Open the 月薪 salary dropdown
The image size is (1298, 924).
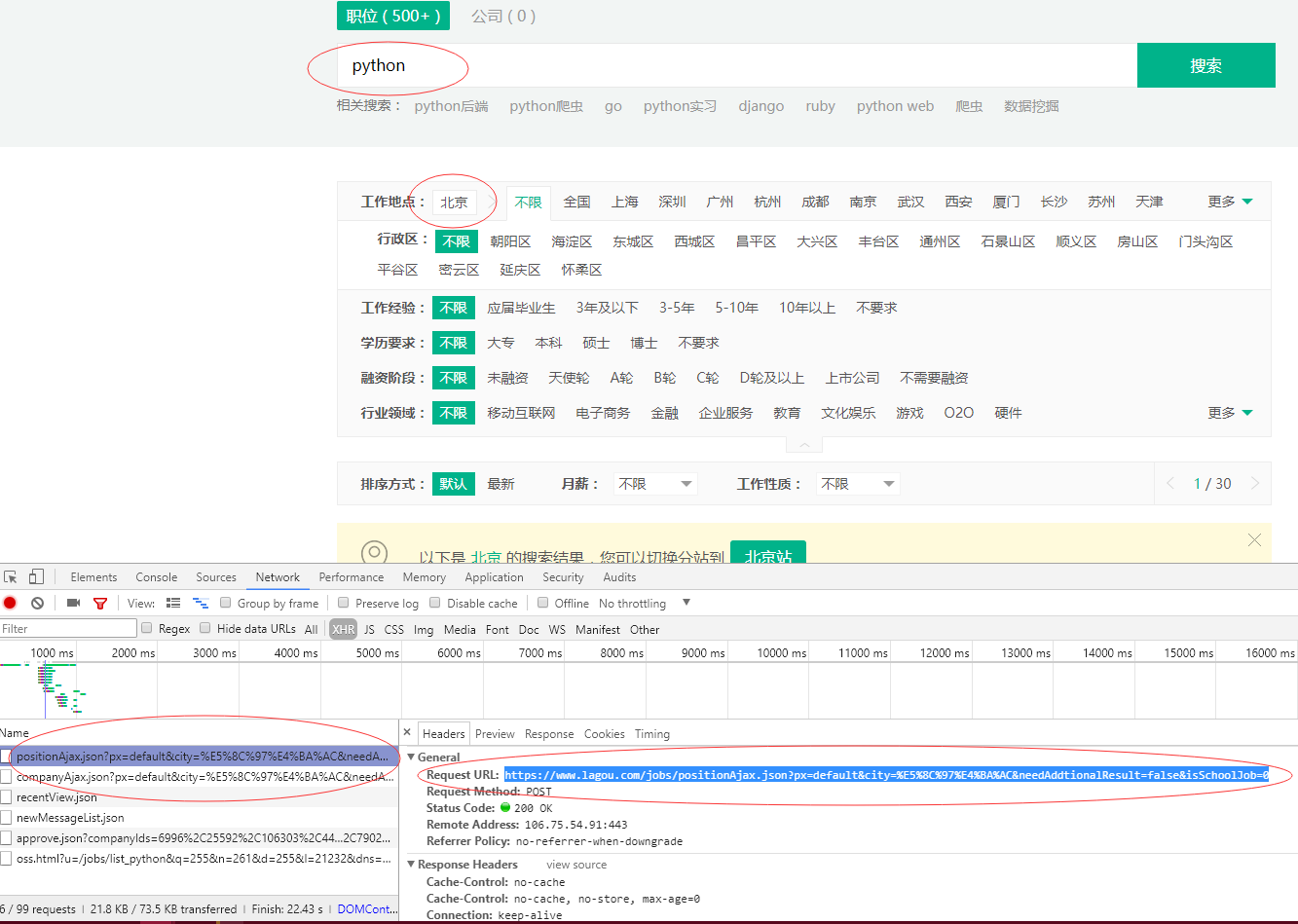pos(655,484)
